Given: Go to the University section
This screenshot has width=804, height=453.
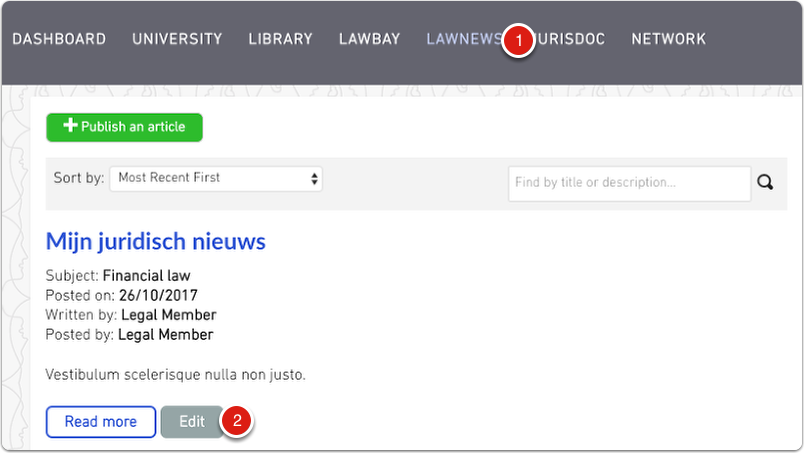Looking at the screenshot, I should click(177, 40).
